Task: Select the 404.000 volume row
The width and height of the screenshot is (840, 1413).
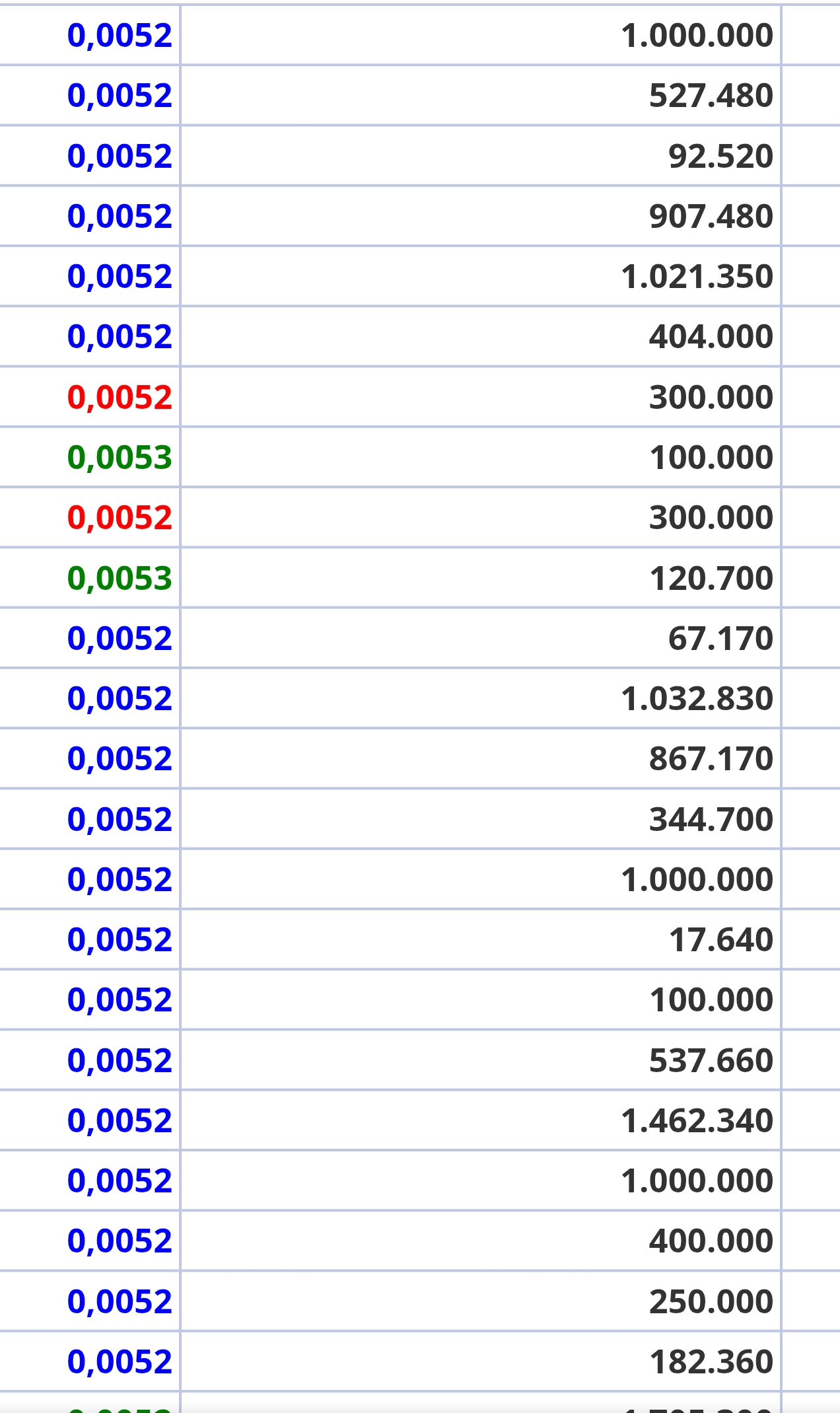Action: click(481, 336)
